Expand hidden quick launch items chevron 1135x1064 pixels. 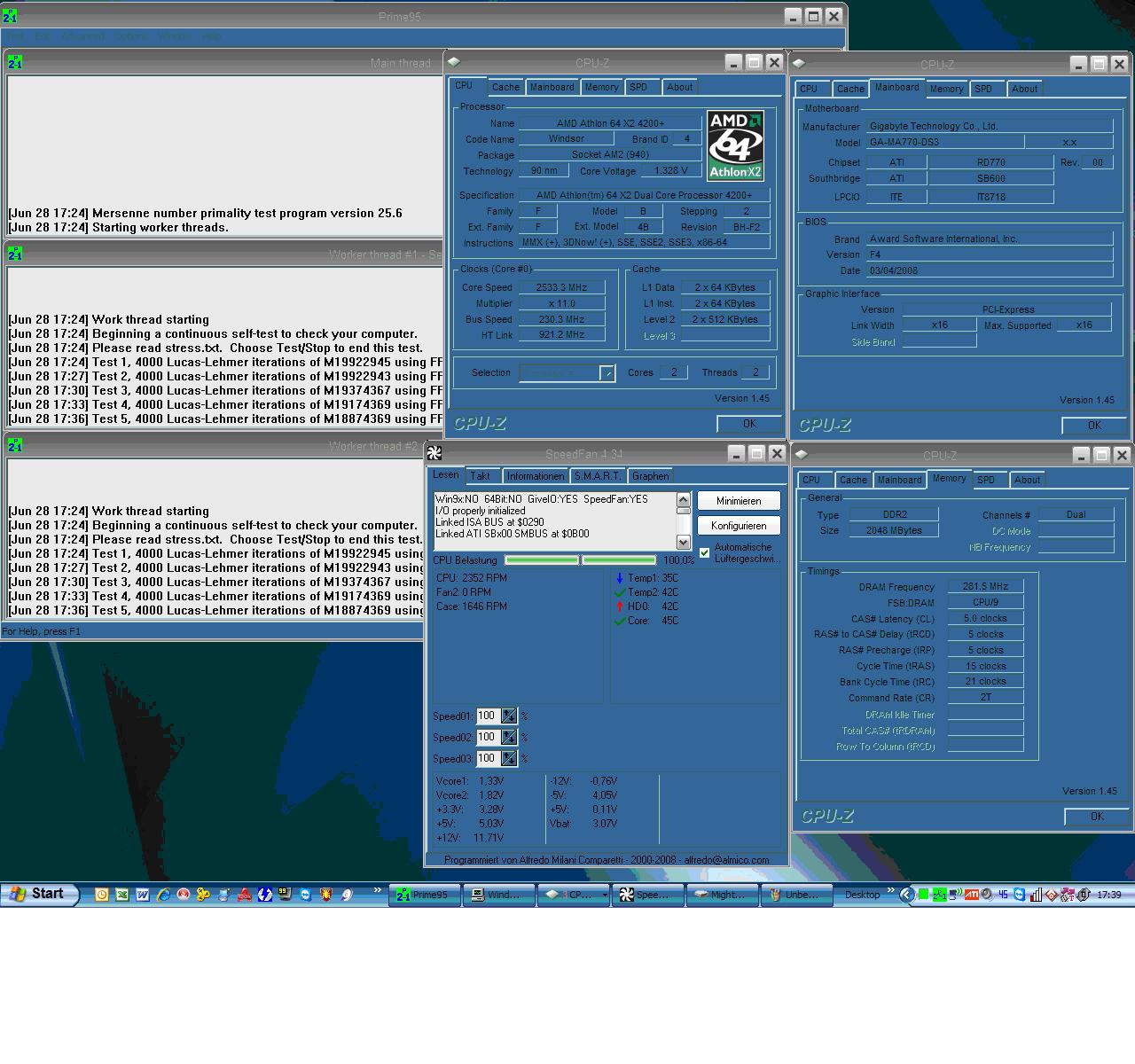coord(377,890)
